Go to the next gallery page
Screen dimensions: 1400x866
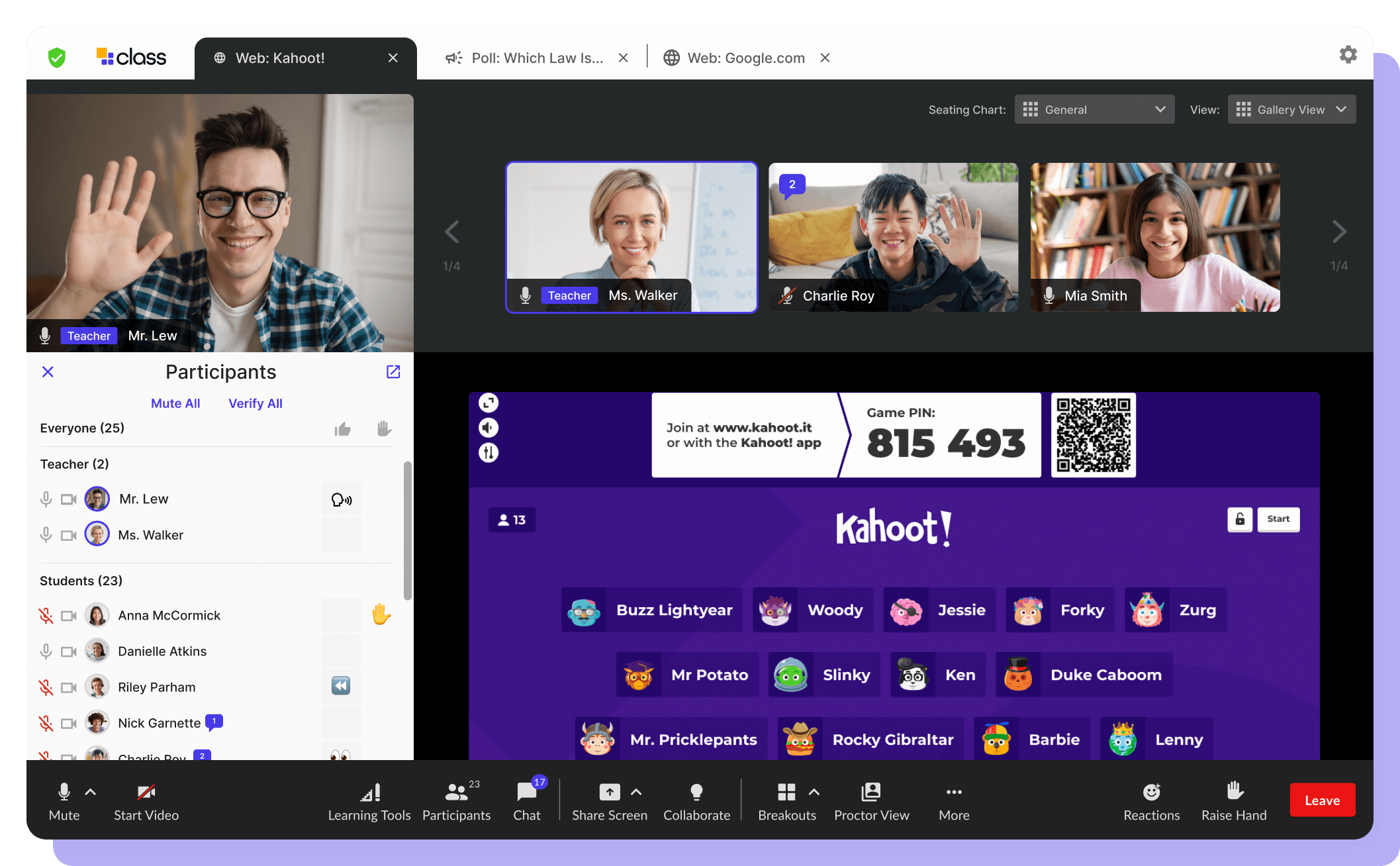pyautogui.click(x=1338, y=232)
